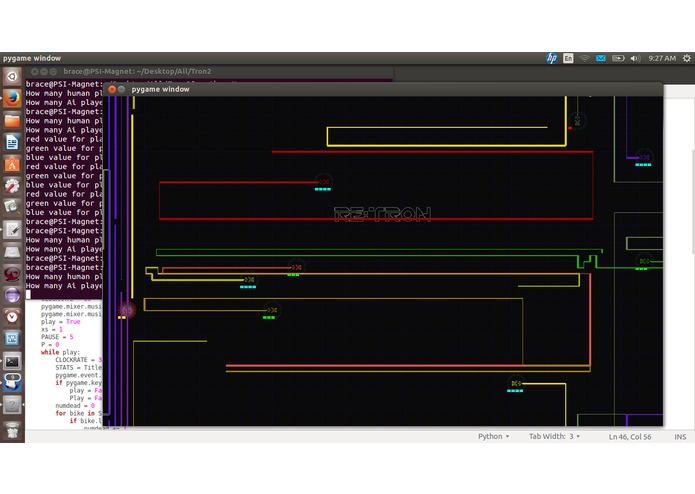Open System Settings wrench-and-gear dock icon
Image resolution: width=695 pixels, height=494 pixels.
(x=12, y=186)
